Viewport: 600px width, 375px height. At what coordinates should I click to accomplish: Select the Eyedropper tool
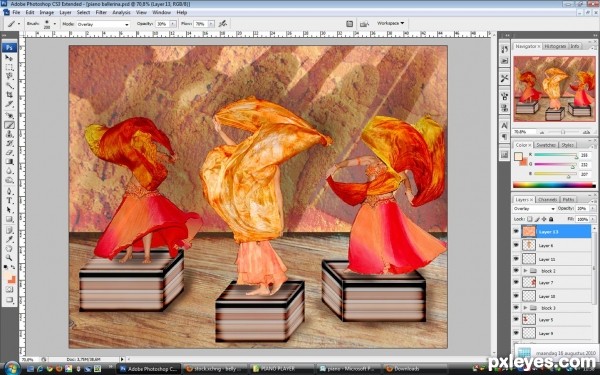point(9,240)
